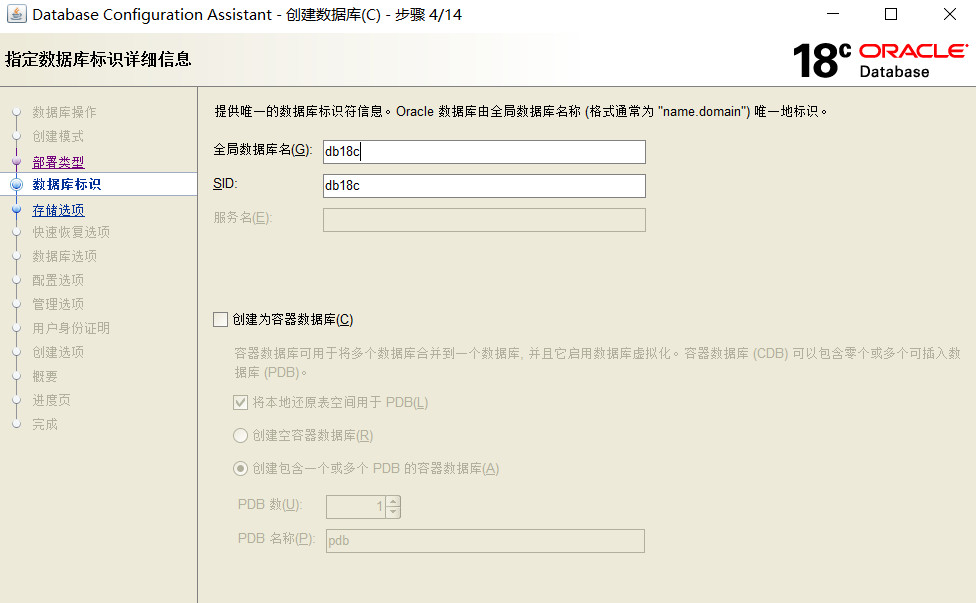Check the 创建为容器数据库 checkbox
Image resolution: width=976 pixels, height=603 pixels.
pos(221,320)
